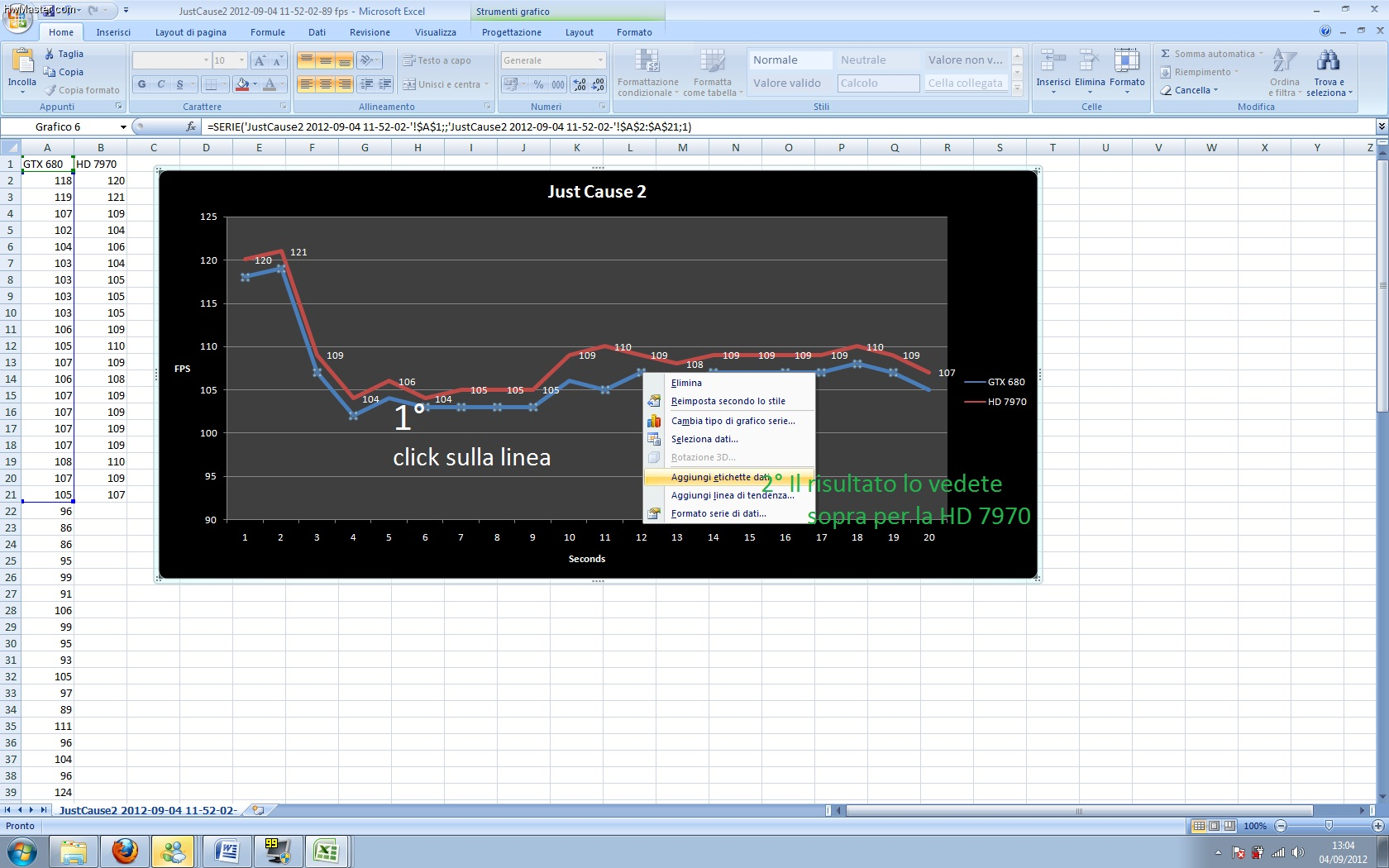Screen dimensions: 1389x868
Task: Toggle bold G formatting
Action: 141,84
